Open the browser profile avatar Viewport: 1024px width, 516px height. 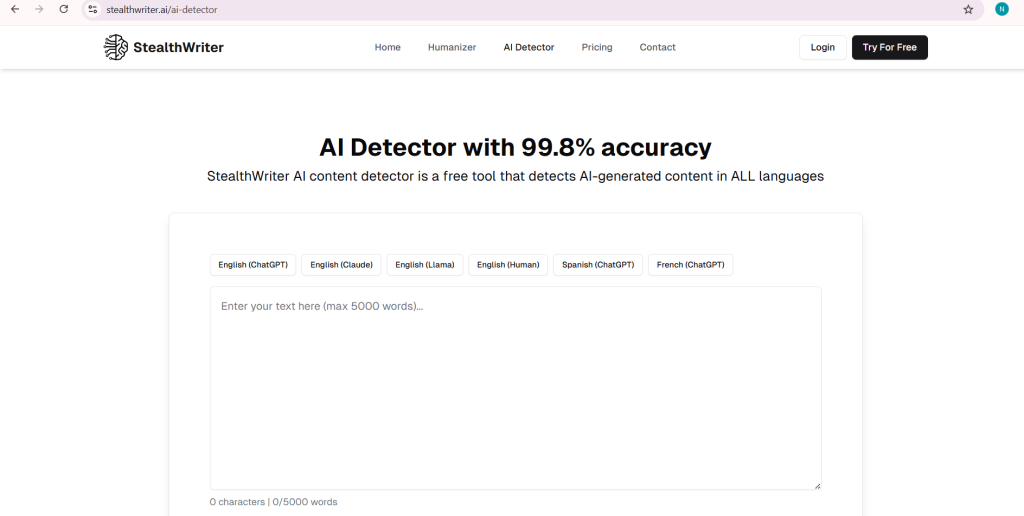(x=1001, y=9)
